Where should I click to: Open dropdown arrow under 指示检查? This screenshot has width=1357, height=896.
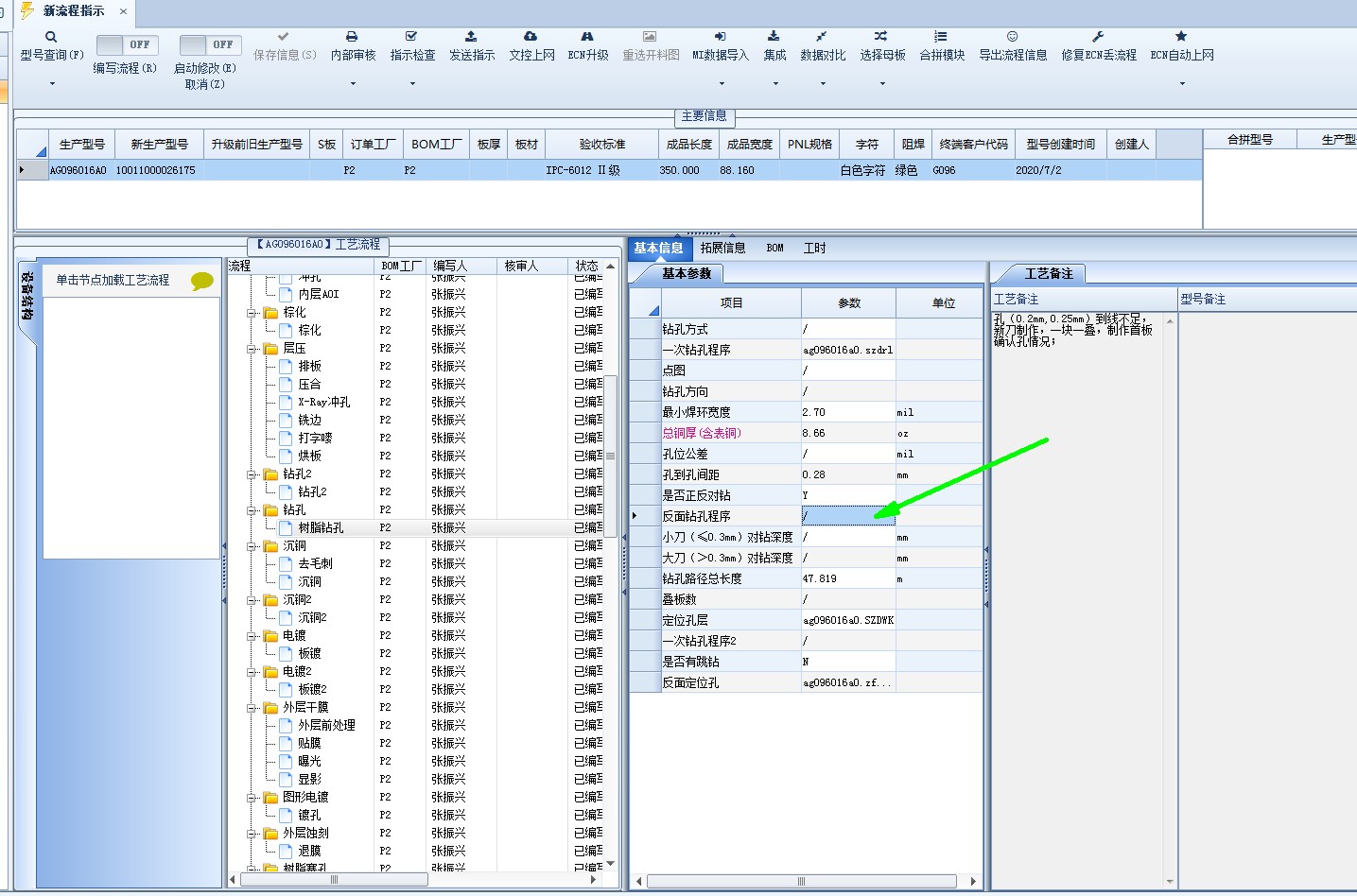[412, 83]
